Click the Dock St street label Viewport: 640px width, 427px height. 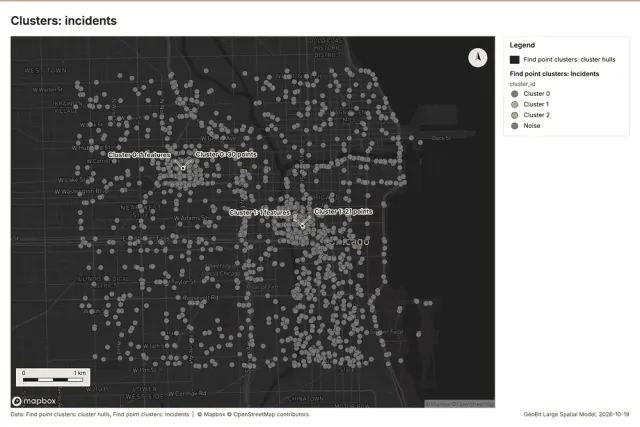pyautogui.click(x=441, y=138)
